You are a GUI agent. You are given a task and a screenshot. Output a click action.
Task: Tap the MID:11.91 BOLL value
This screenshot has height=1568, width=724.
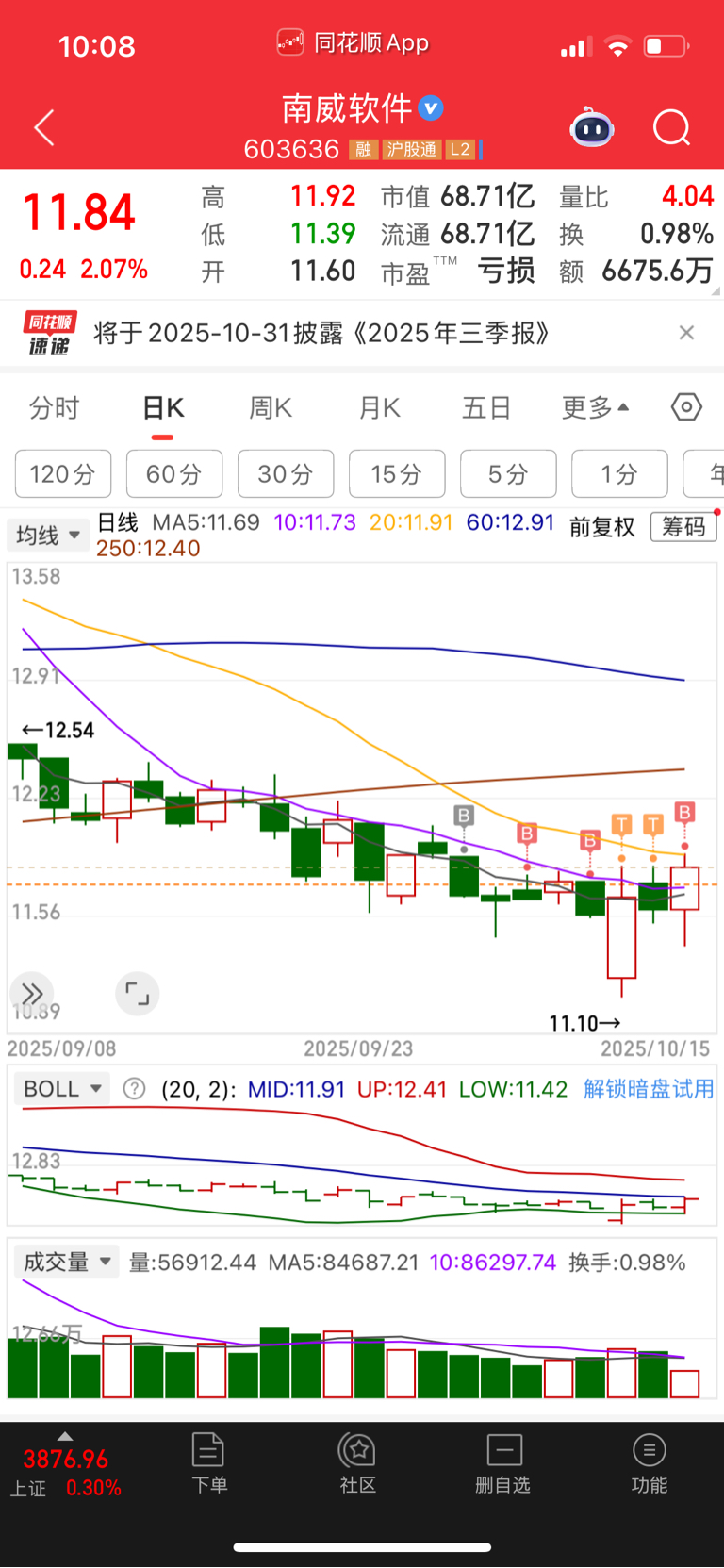click(296, 1089)
